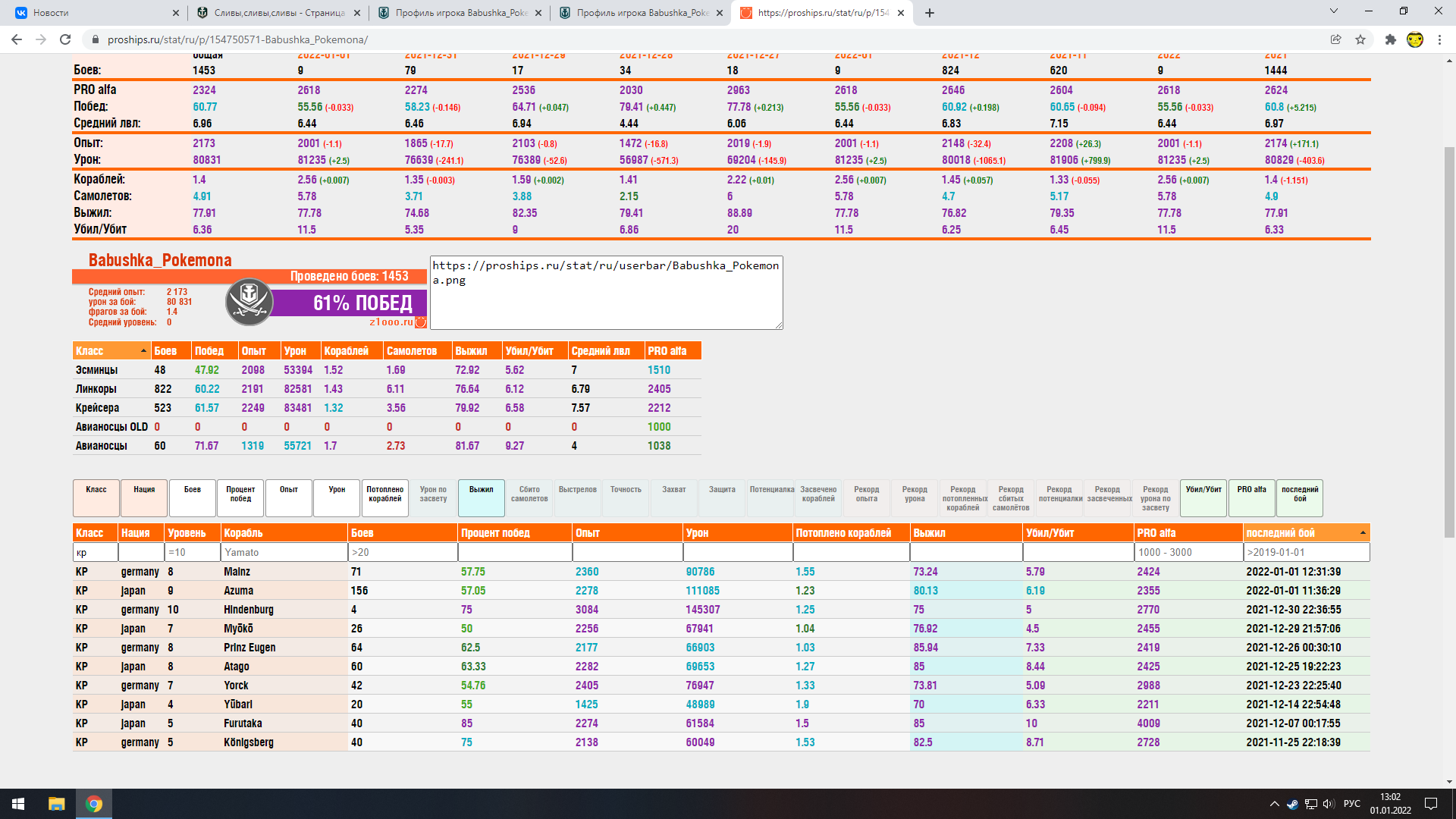This screenshot has width=1456, height=819.
Task: Click the Корабль filter input with Yamato
Action: point(284,552)
